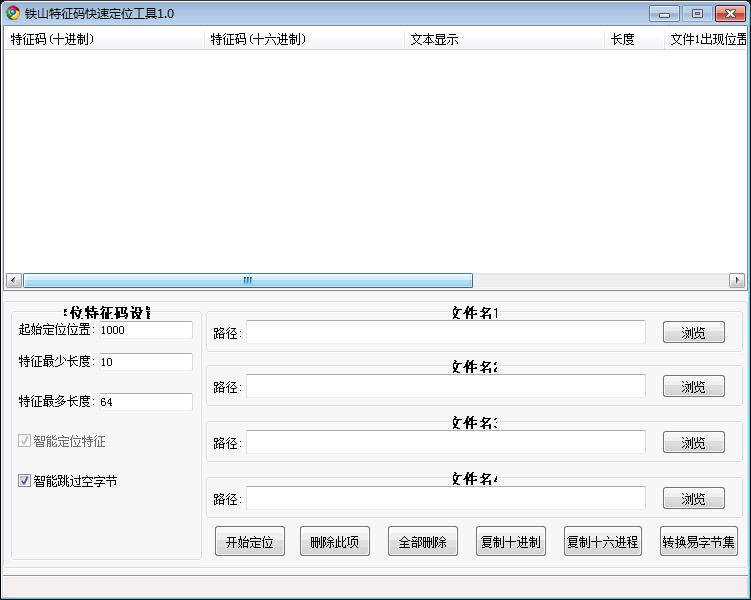Click the horizontal scrollbar left arrow
751x600 pixels.
coord(13,281)
